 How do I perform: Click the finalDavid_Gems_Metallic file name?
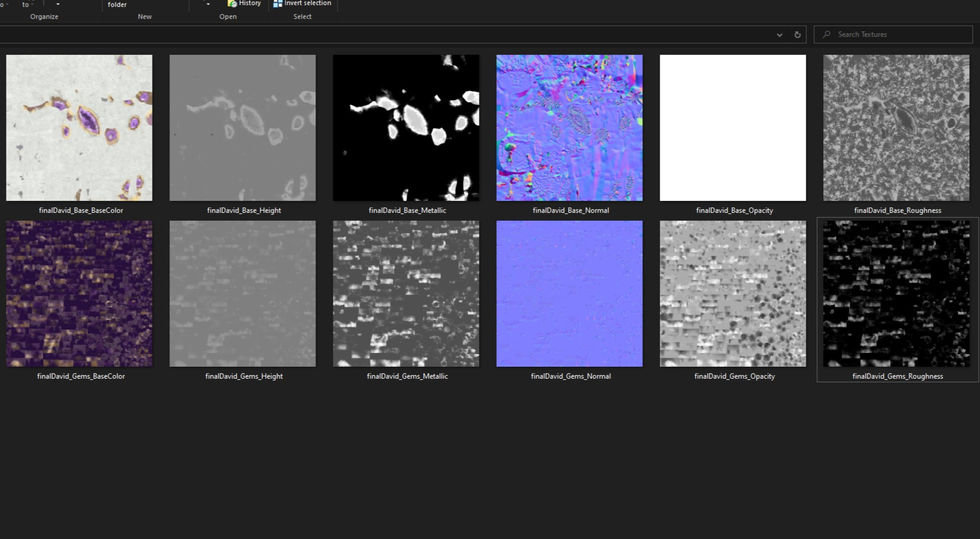[x=408, y=376]
